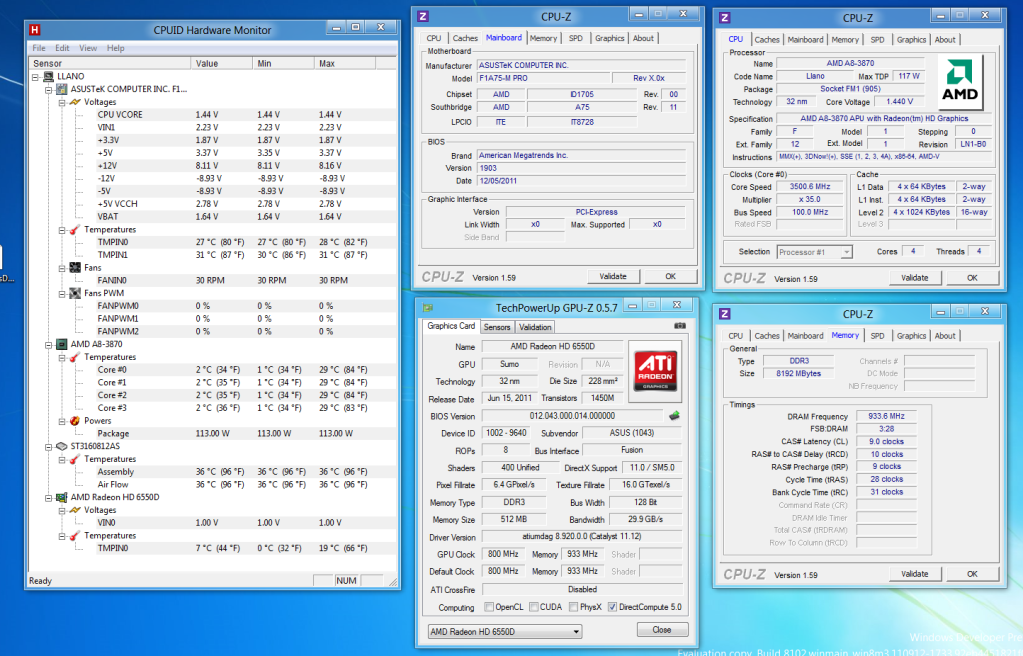The height and width of the screenshot is (656, 1023).
Task: Click the NUM status bar indicator
Action: point(346,581)
